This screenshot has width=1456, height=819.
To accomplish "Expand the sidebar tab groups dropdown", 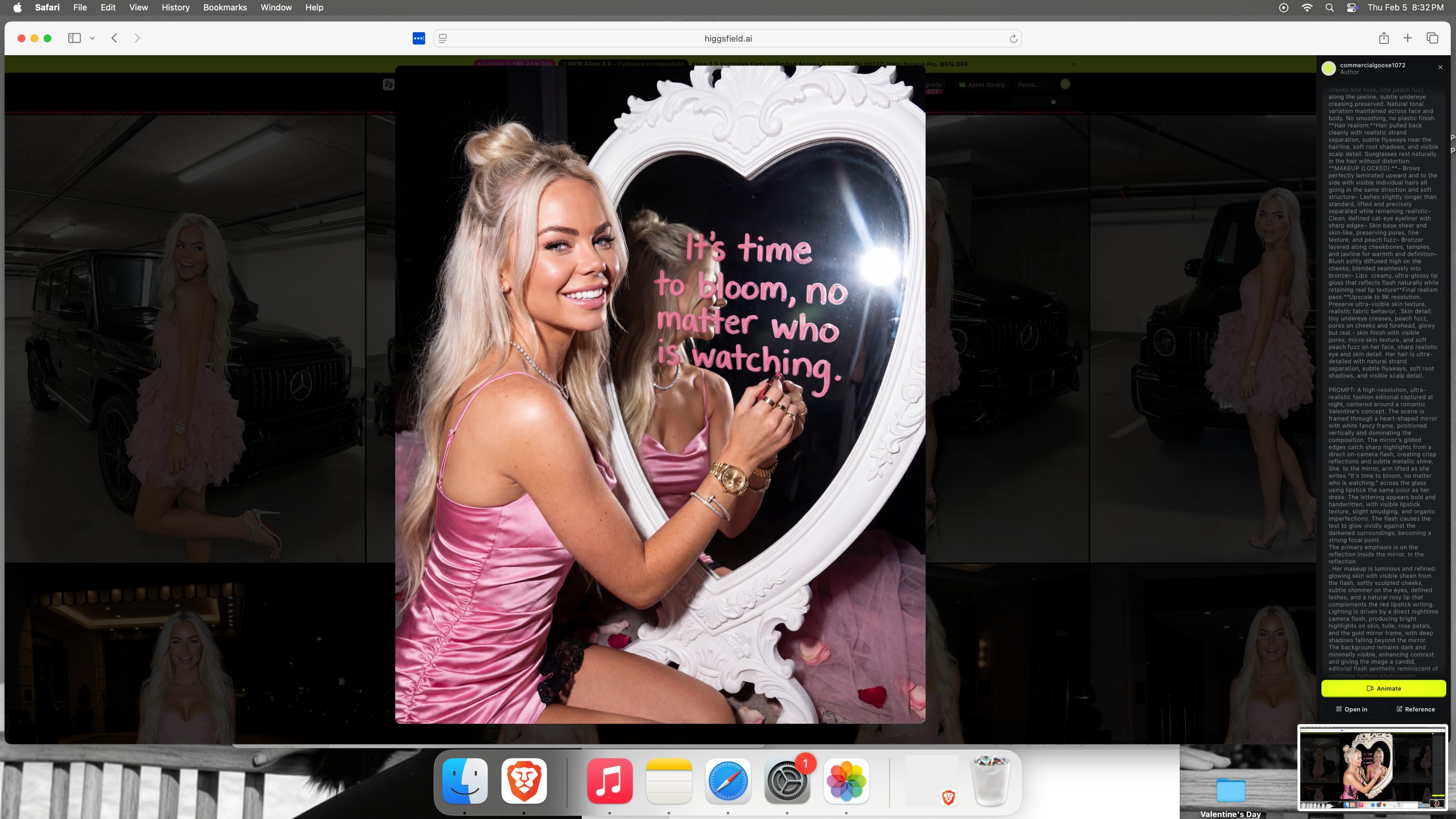I will [92, 38].
